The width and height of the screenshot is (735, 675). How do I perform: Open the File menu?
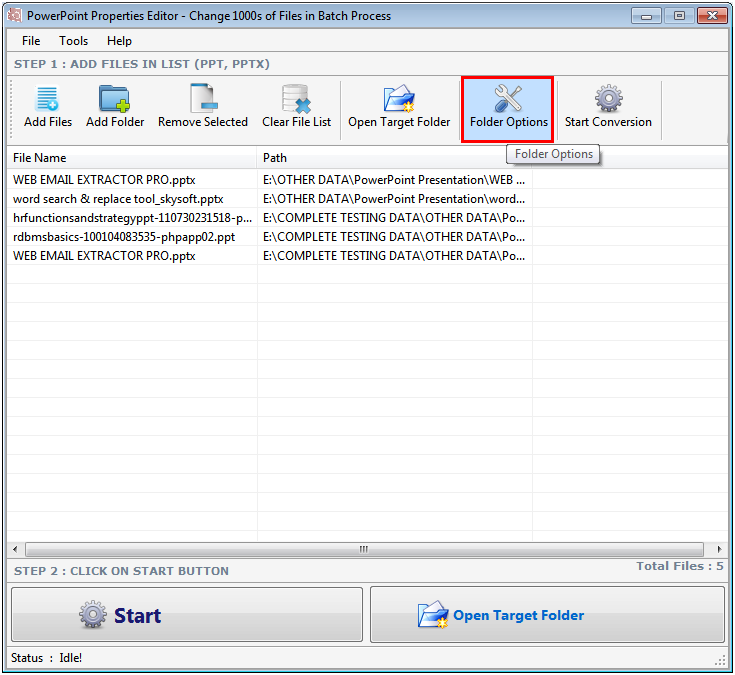(x=31, y=41)
